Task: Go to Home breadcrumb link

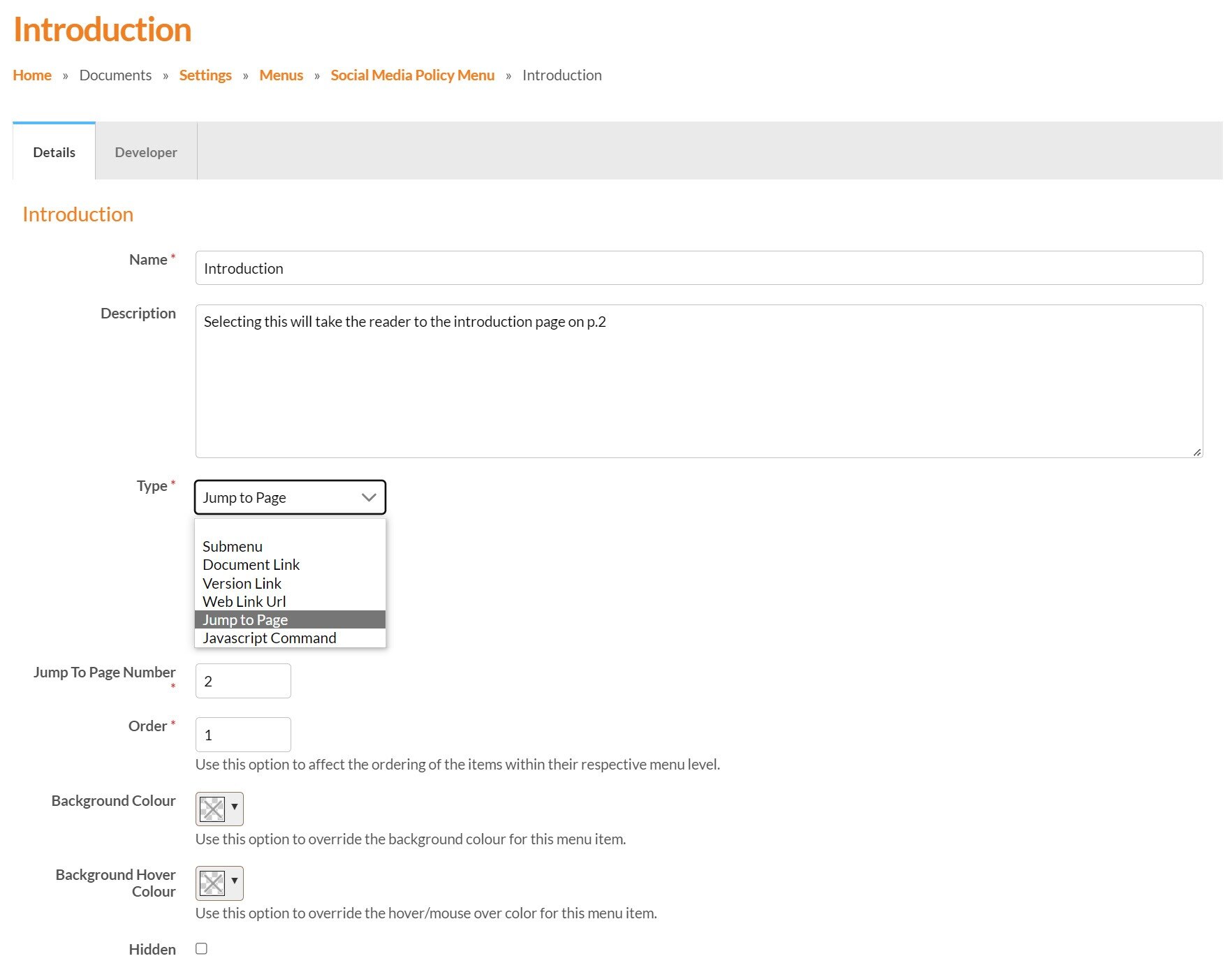Action: (x=32, y=75)
